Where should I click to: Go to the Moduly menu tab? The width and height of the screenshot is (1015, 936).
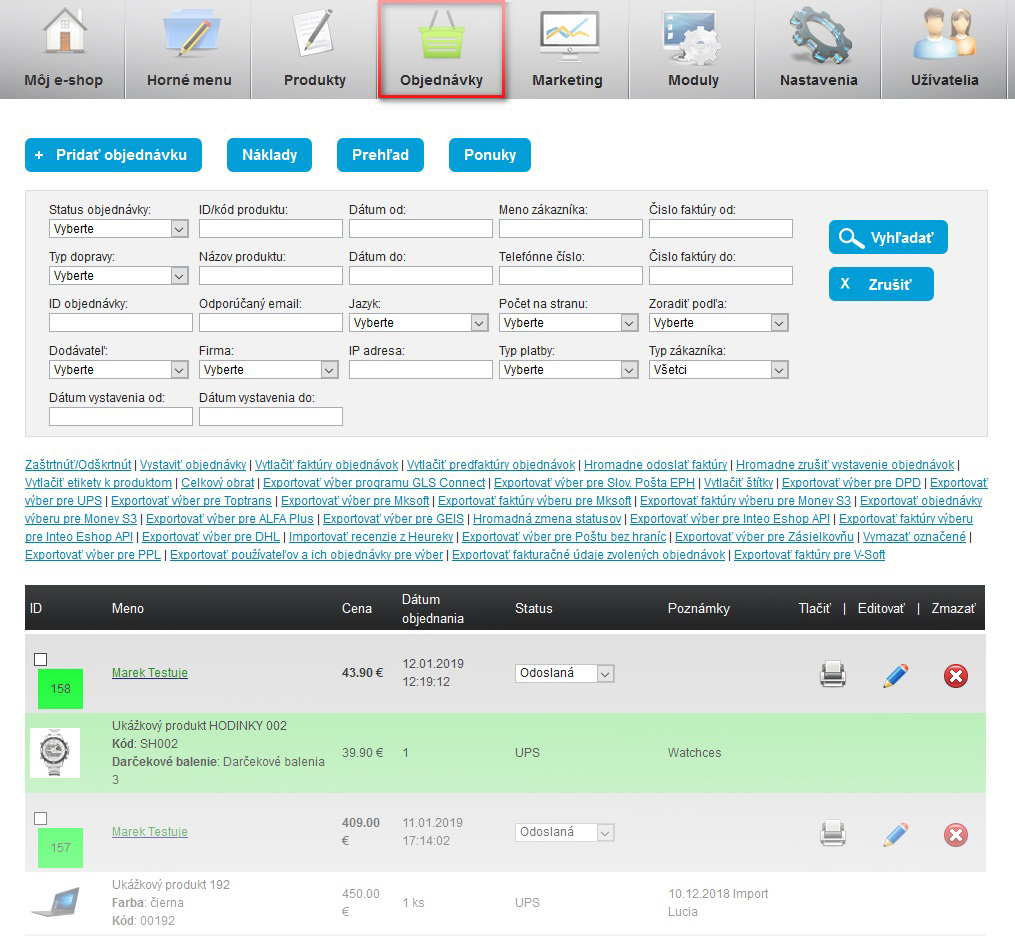(x=693, y=50)
